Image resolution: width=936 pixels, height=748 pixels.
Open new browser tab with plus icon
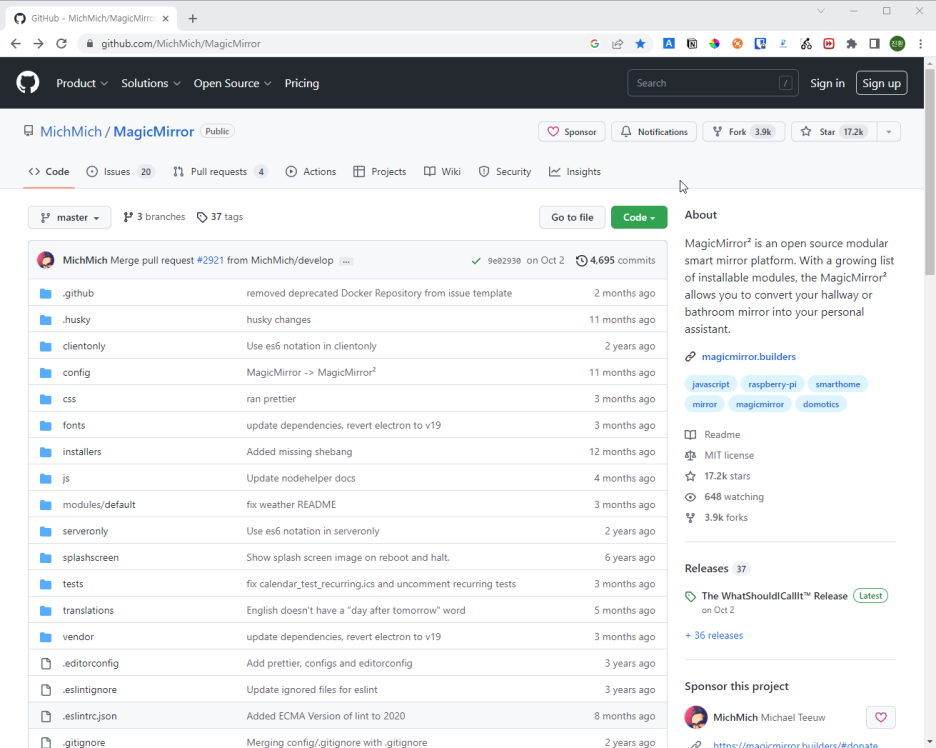pos(192,19)
